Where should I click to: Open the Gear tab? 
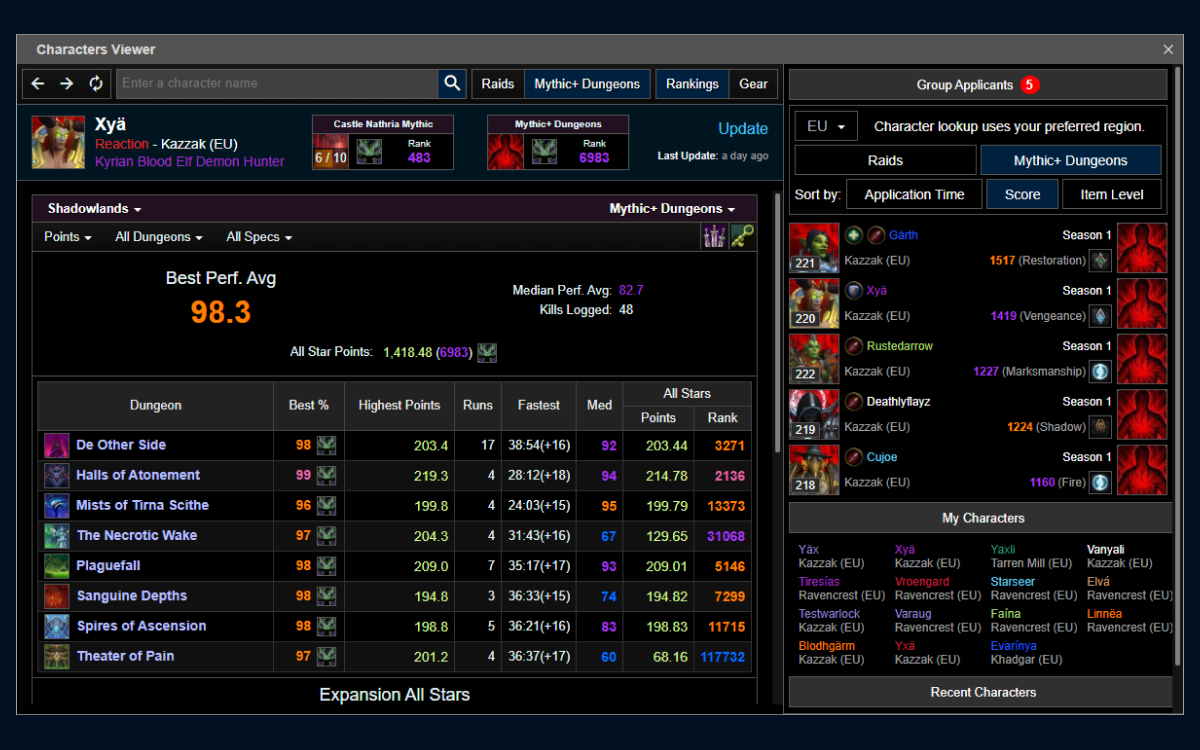(753, 84)
